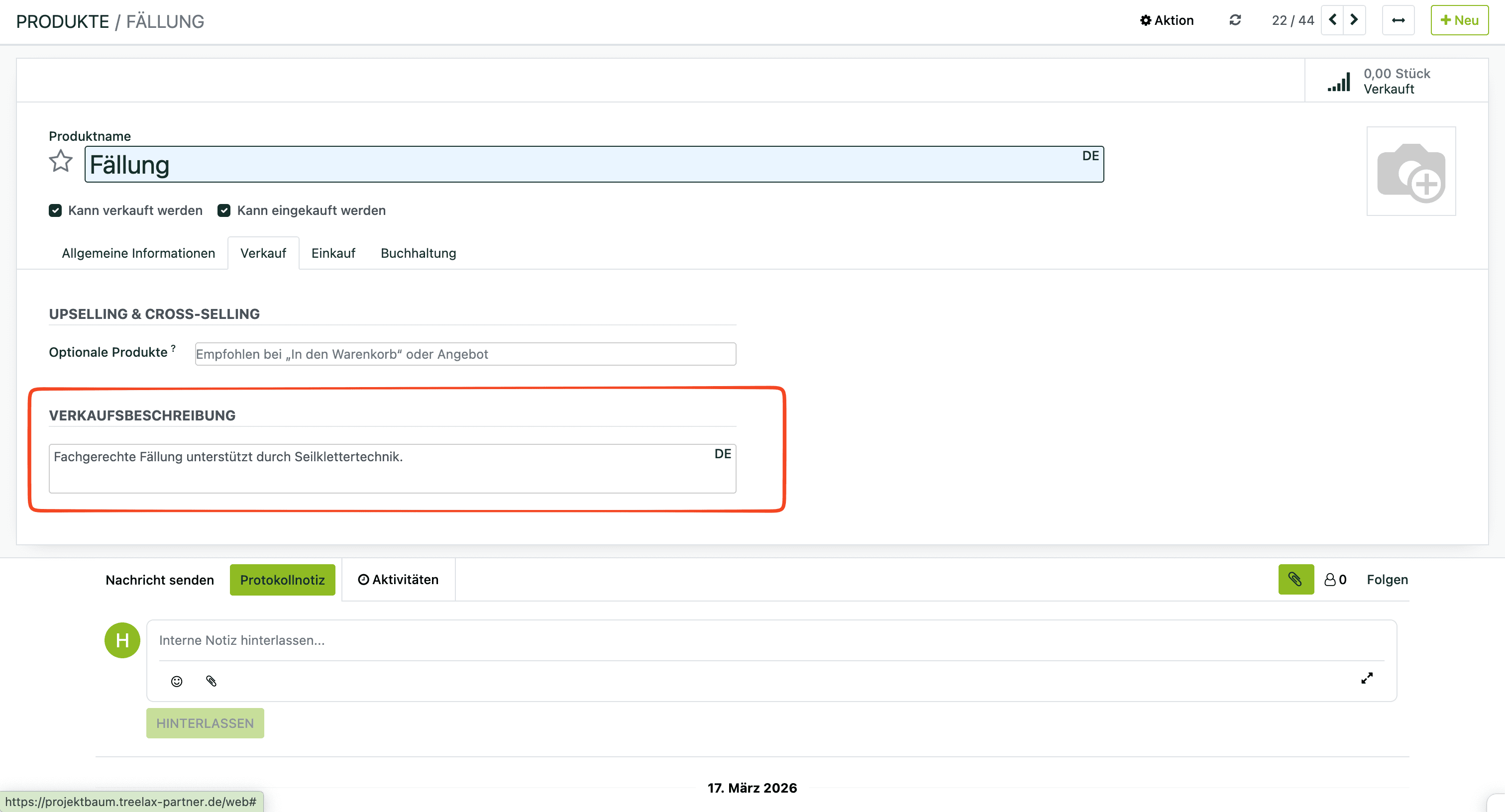Open the Aktion dropdown menu
Image resolution: width=1505 pixels, height=812 pixels.
click(1167, 20)
